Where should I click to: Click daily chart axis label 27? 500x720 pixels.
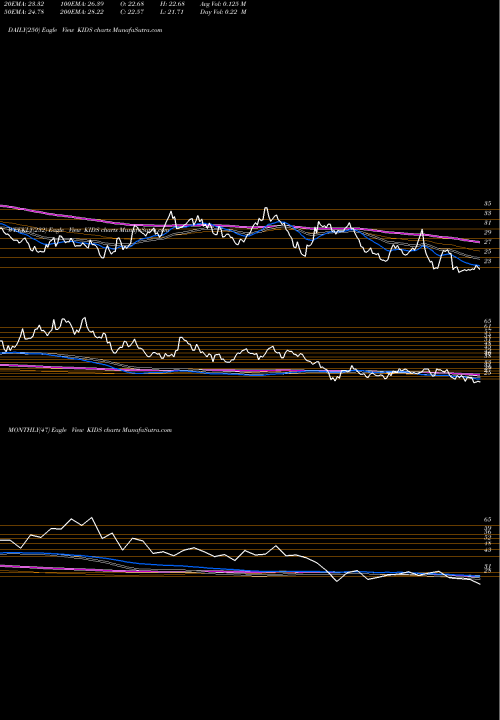(x=487, y=242)
